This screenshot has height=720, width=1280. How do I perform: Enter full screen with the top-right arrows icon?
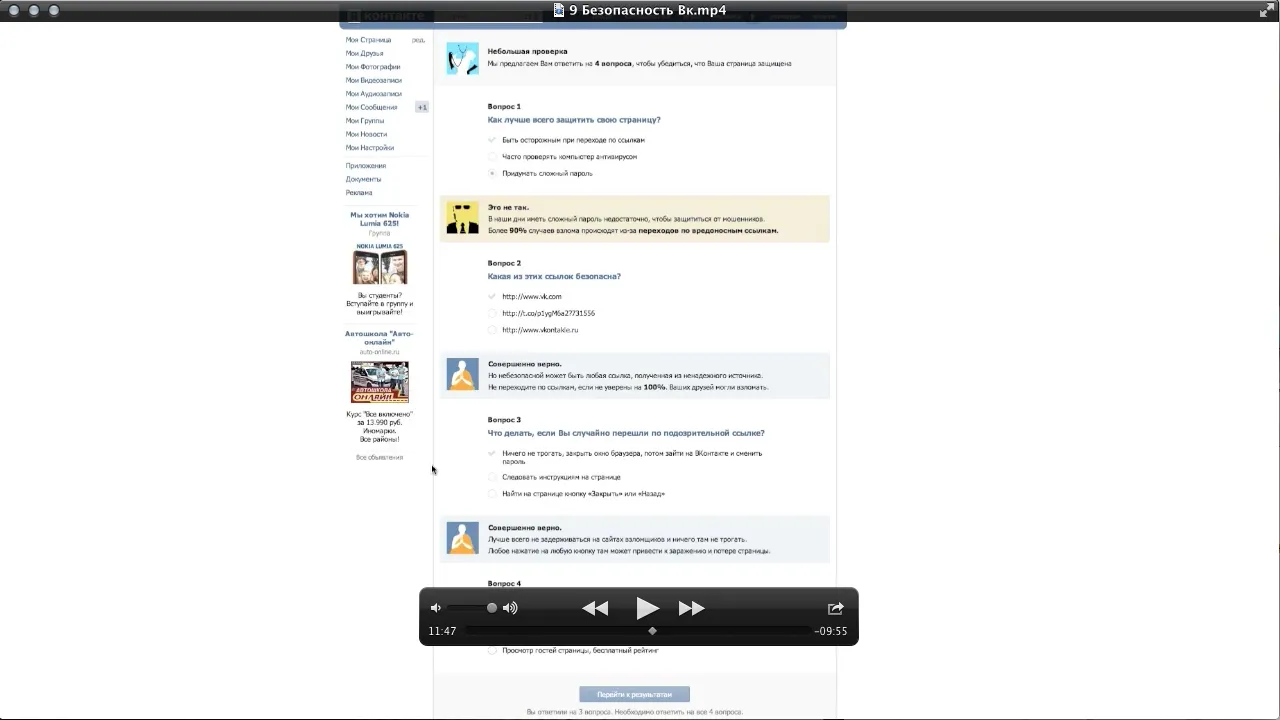(x=1266, y=10)
